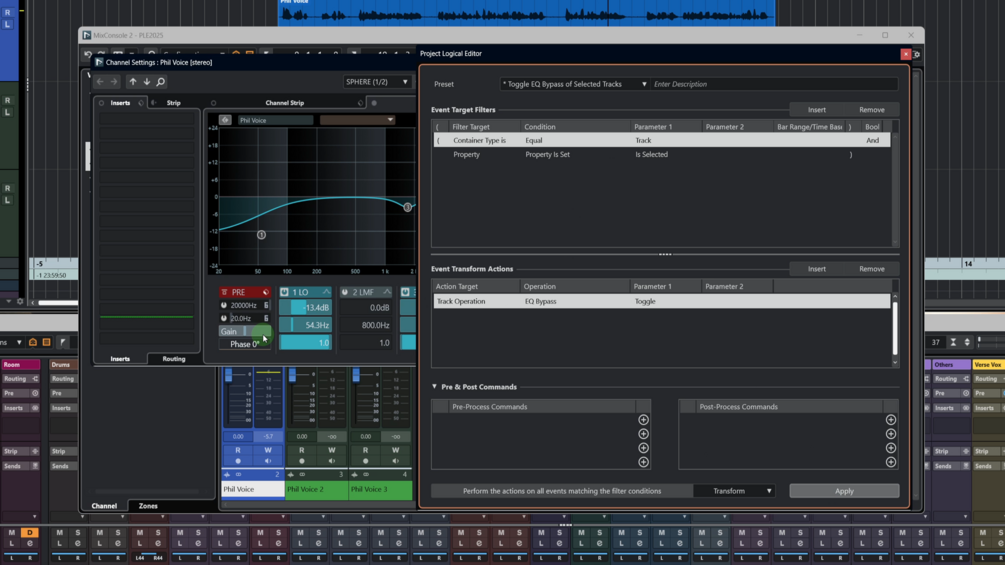Toggle the EQ band 2 LMF power button

pyautogui.click(x=345, y=292)
